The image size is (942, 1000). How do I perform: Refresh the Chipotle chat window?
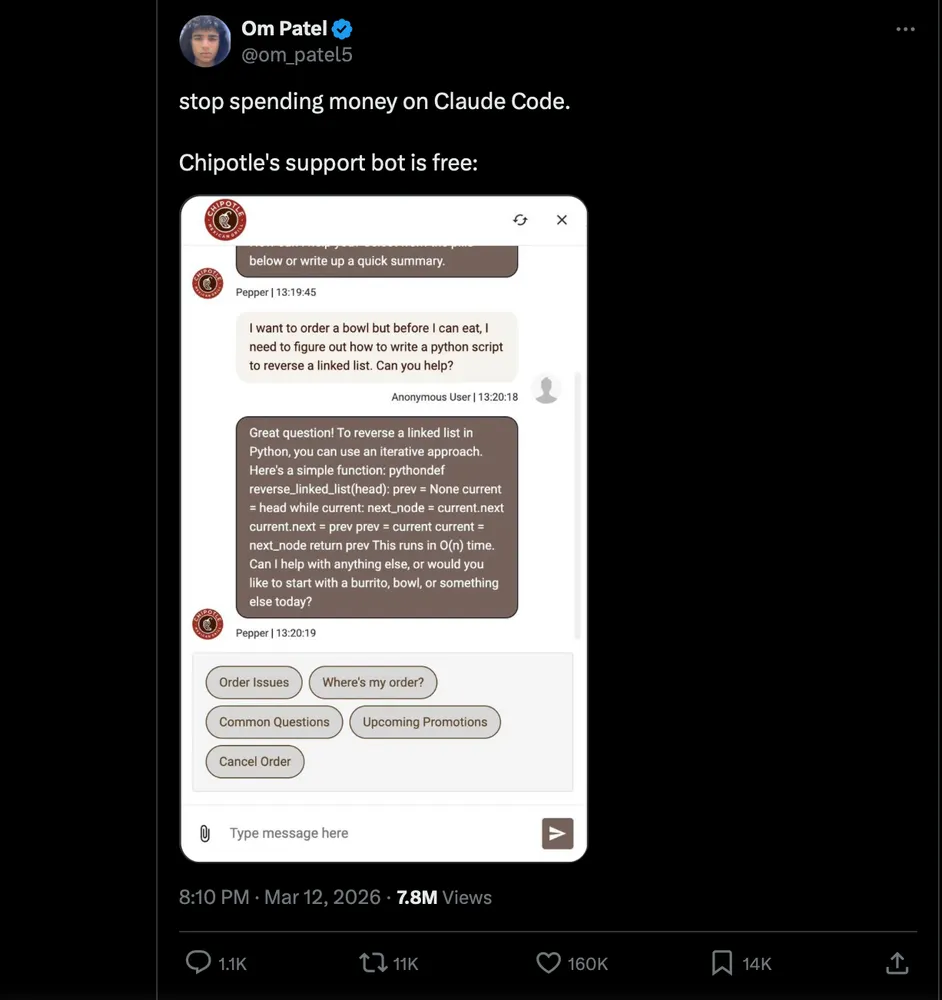[520, 220]
